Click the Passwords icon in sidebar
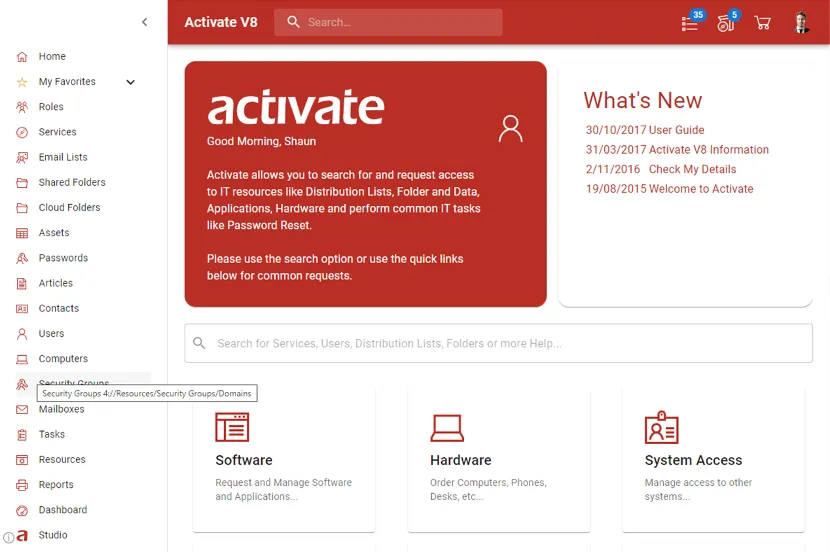 (x=22, y=258)
